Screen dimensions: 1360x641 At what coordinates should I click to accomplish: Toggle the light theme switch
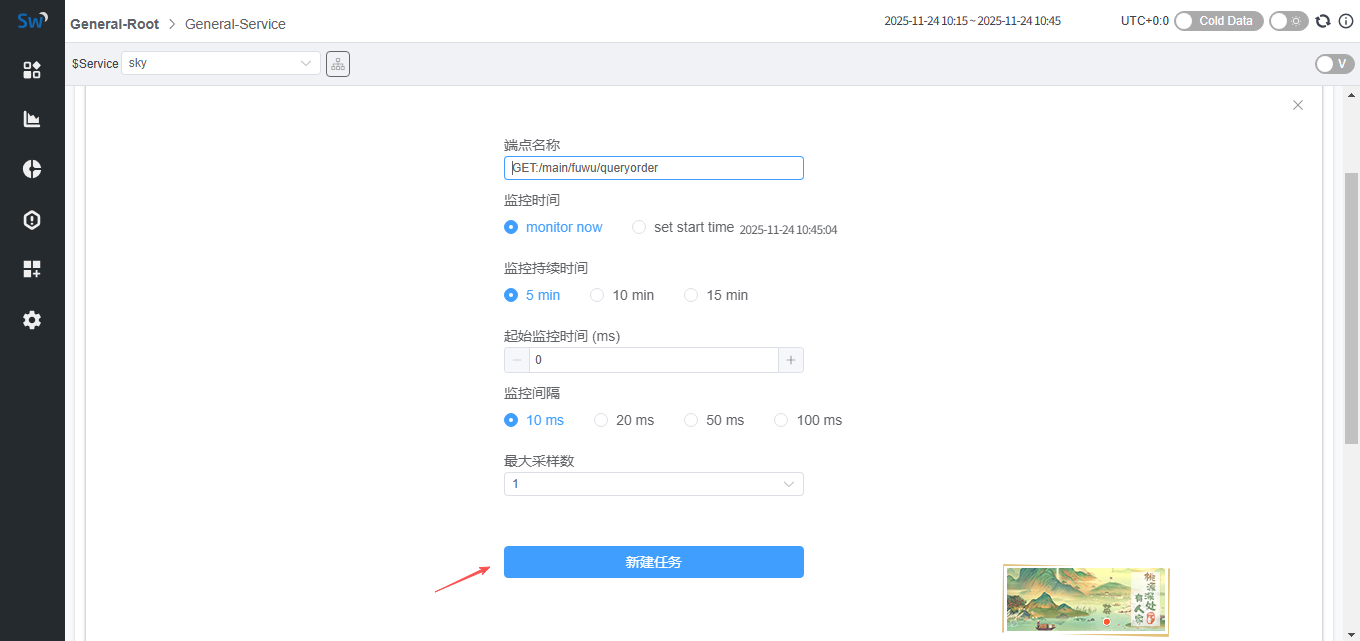1288,21
